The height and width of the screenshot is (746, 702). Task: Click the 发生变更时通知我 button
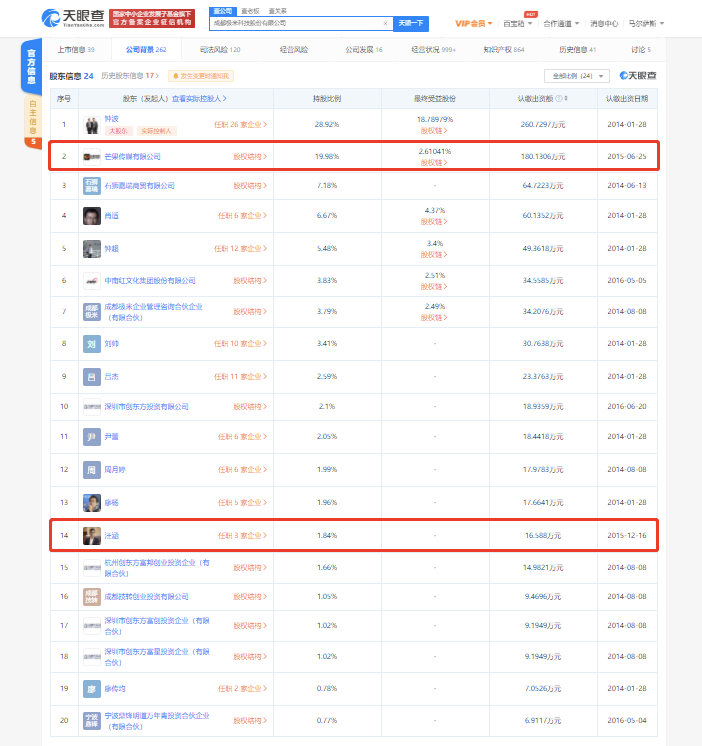pos(201,76)
